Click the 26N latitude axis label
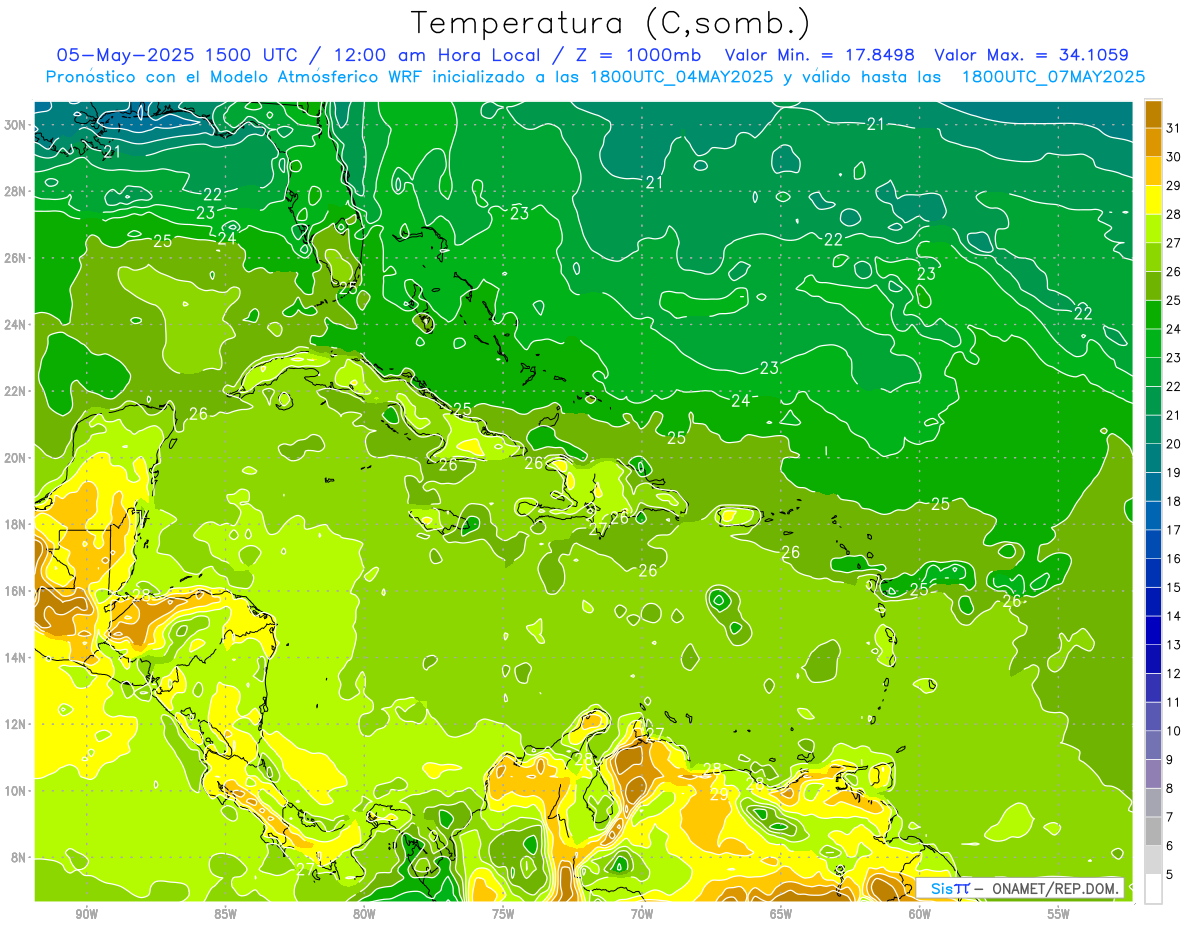This screenshot has width=1200, height=927. (x=16, y=258)
